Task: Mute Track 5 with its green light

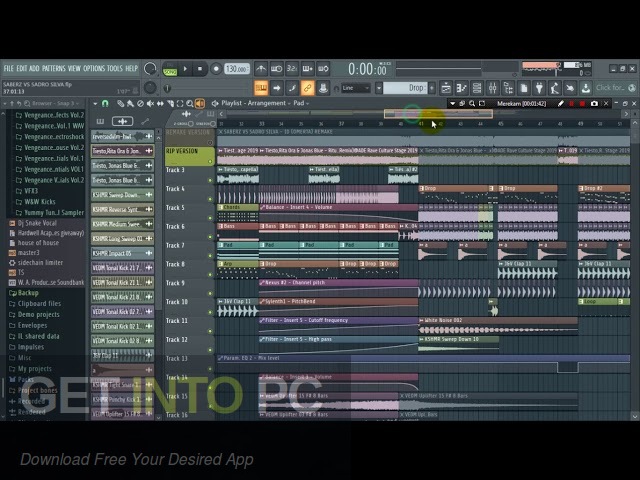Action: click(210, 218)
